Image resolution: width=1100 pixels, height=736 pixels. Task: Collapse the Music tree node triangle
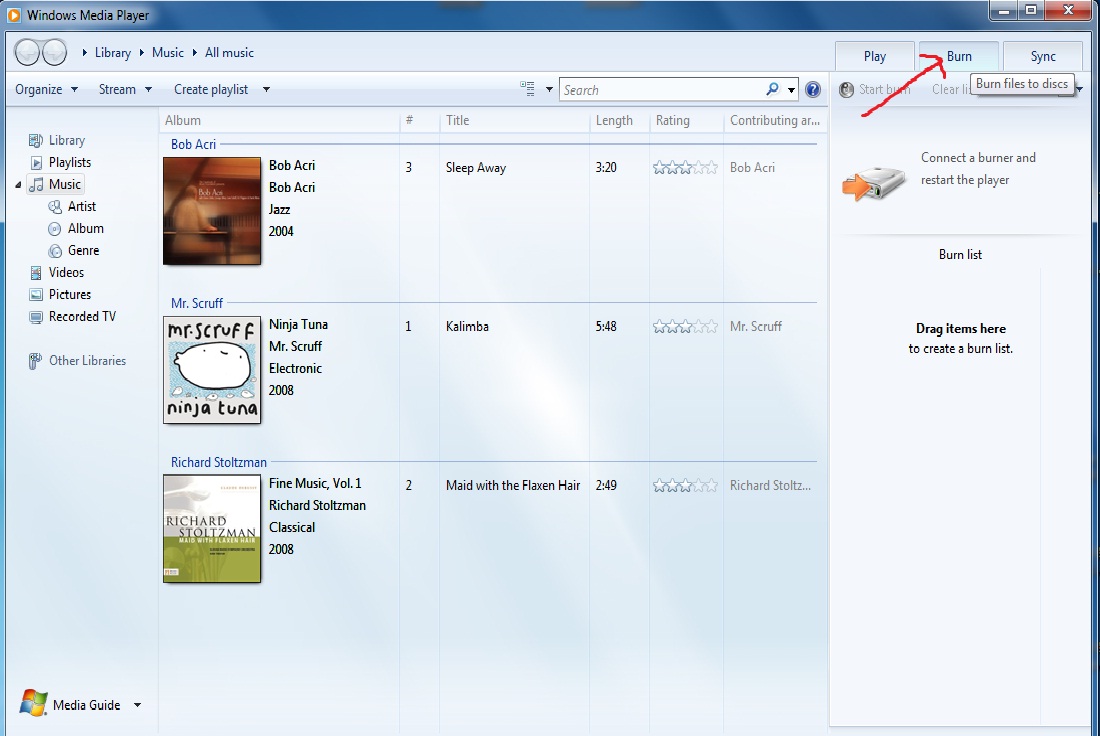18,185
